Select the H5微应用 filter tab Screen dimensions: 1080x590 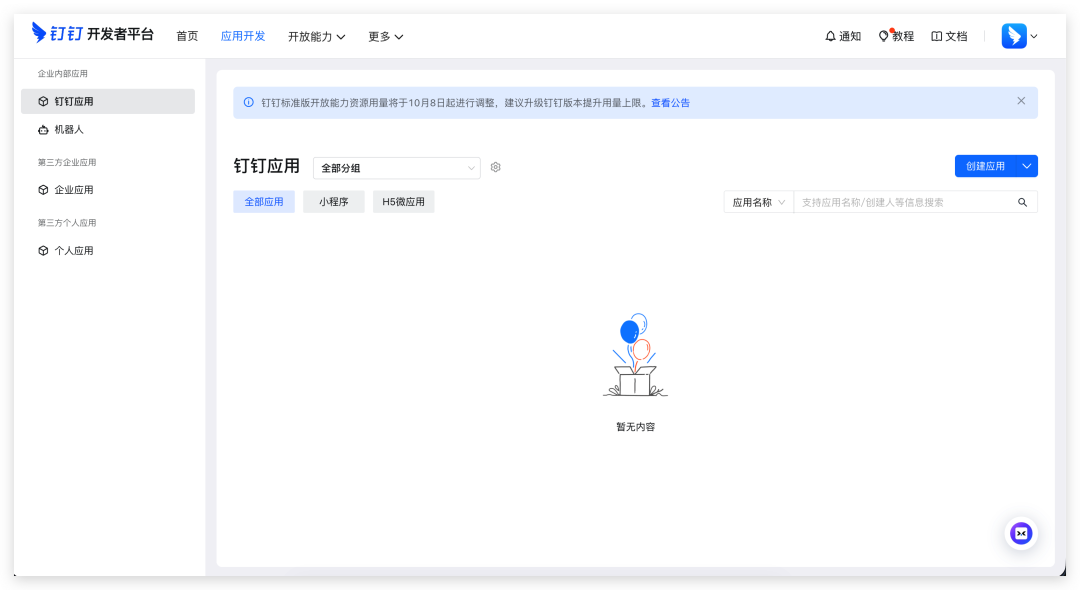click(x=403, y=202)
